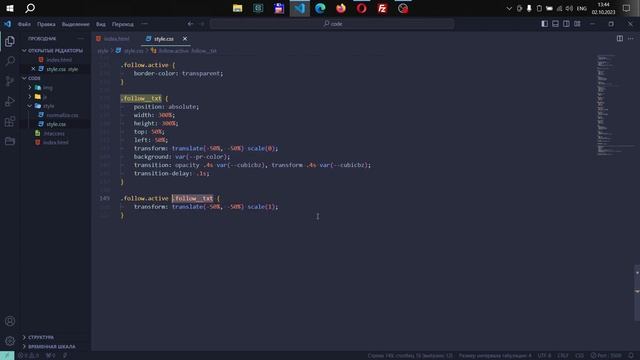Open the Выделение menu
The width and height of the screenshot is (640, 360).
(76, 24)
